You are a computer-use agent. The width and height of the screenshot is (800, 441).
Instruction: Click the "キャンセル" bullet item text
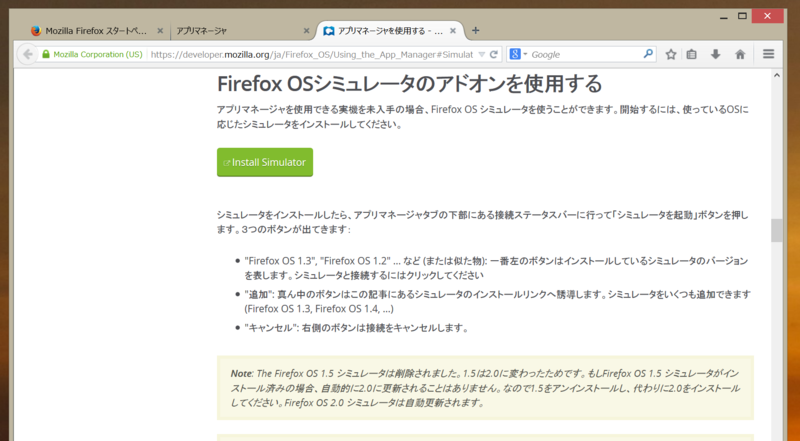[x=356, y=328]
